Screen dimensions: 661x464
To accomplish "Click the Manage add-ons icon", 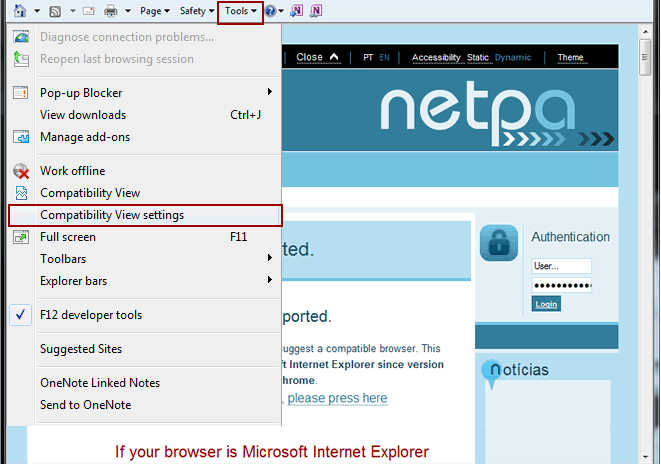I will 21,137.
